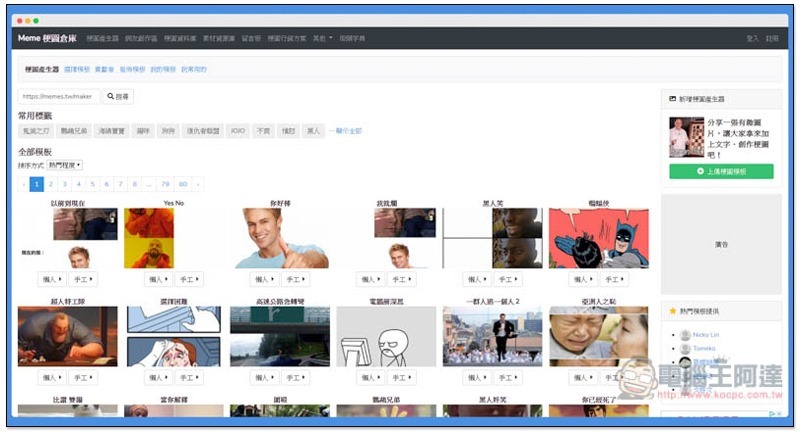Click the URL search input field
Viewport: 800px width, 432px height.
tap(59, 97)
